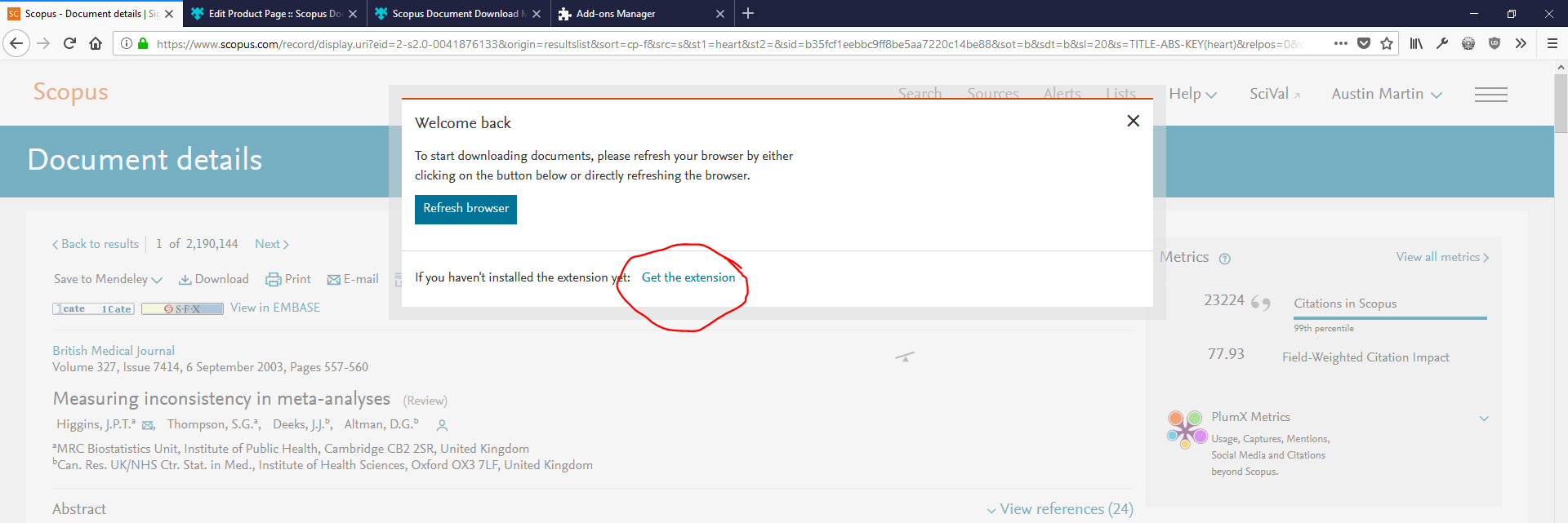Click the browser Back arrow button
The image size is (1568, 523).
(16, 43)
